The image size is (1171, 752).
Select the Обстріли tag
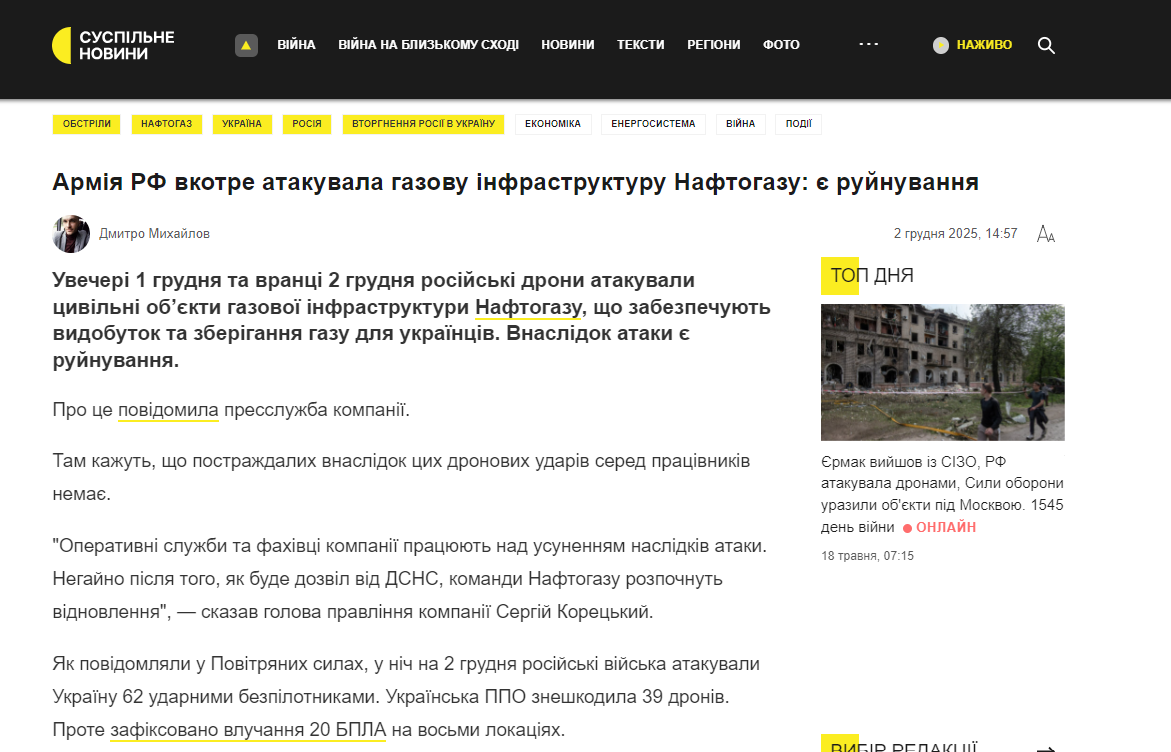click(x=87, y=124)
